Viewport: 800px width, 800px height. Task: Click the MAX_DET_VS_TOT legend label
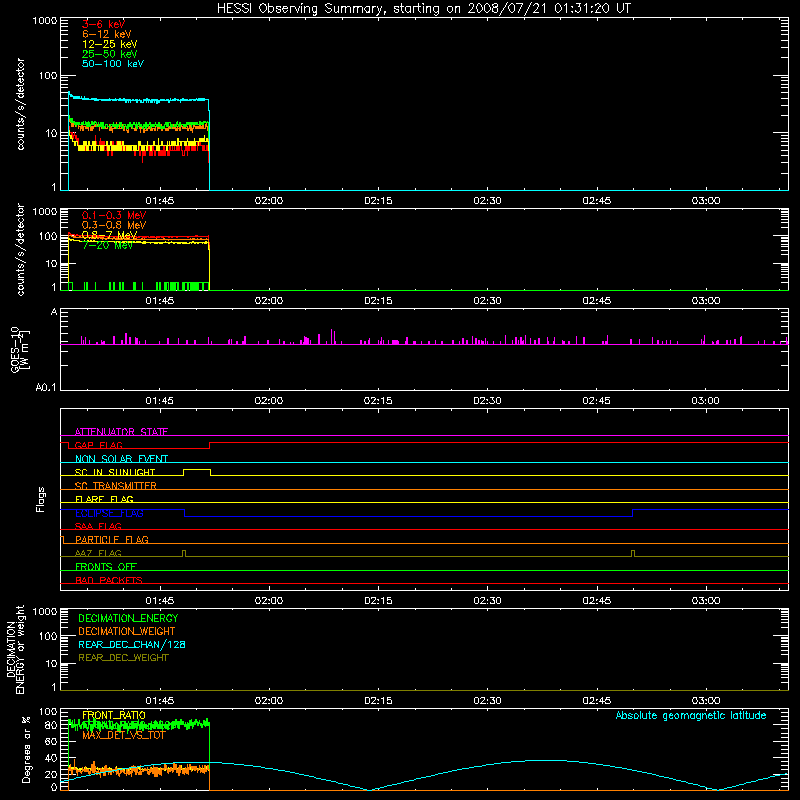(x=123, y=735)
